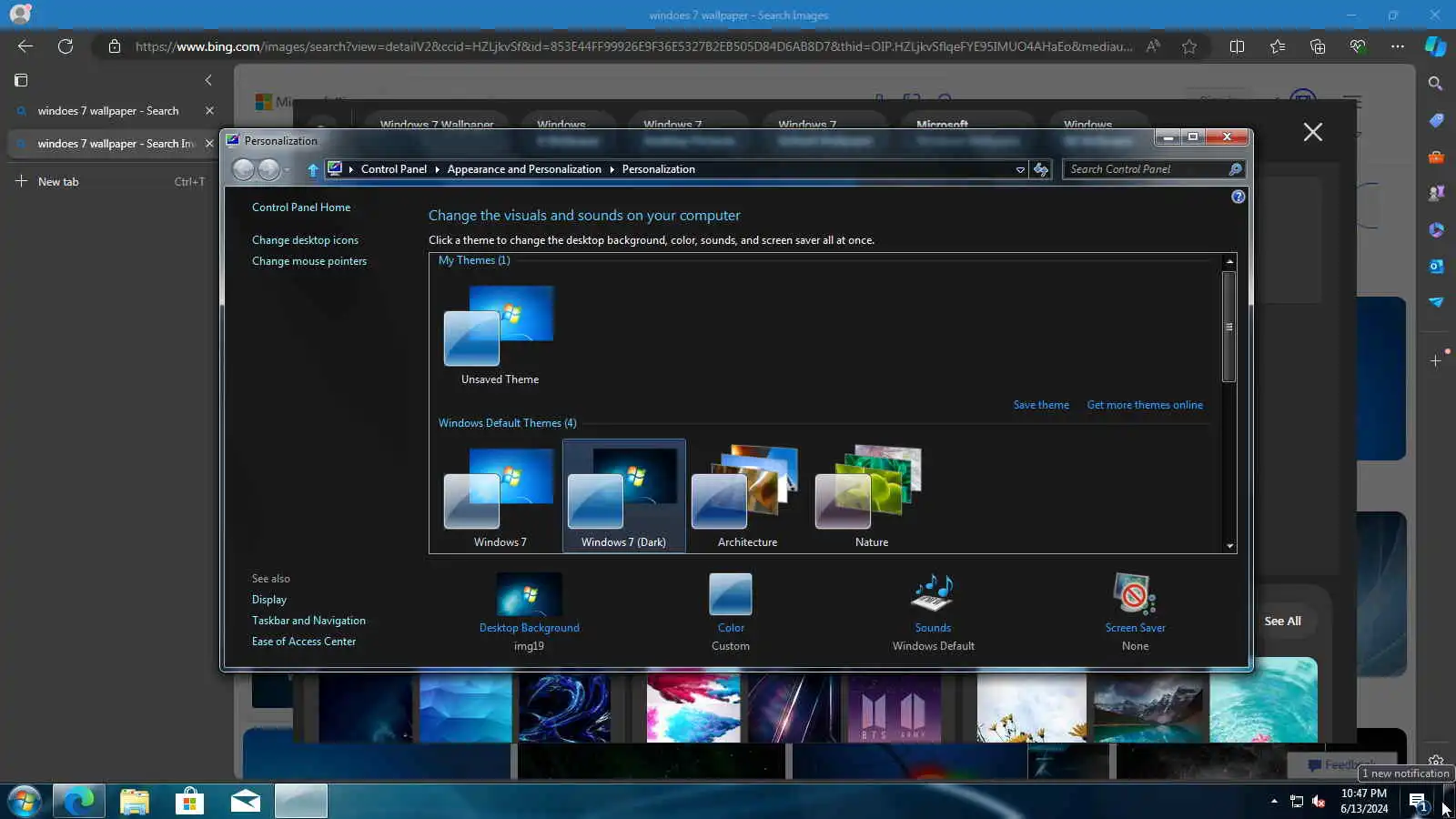Open Ease of Access Center link

[304, 642]
